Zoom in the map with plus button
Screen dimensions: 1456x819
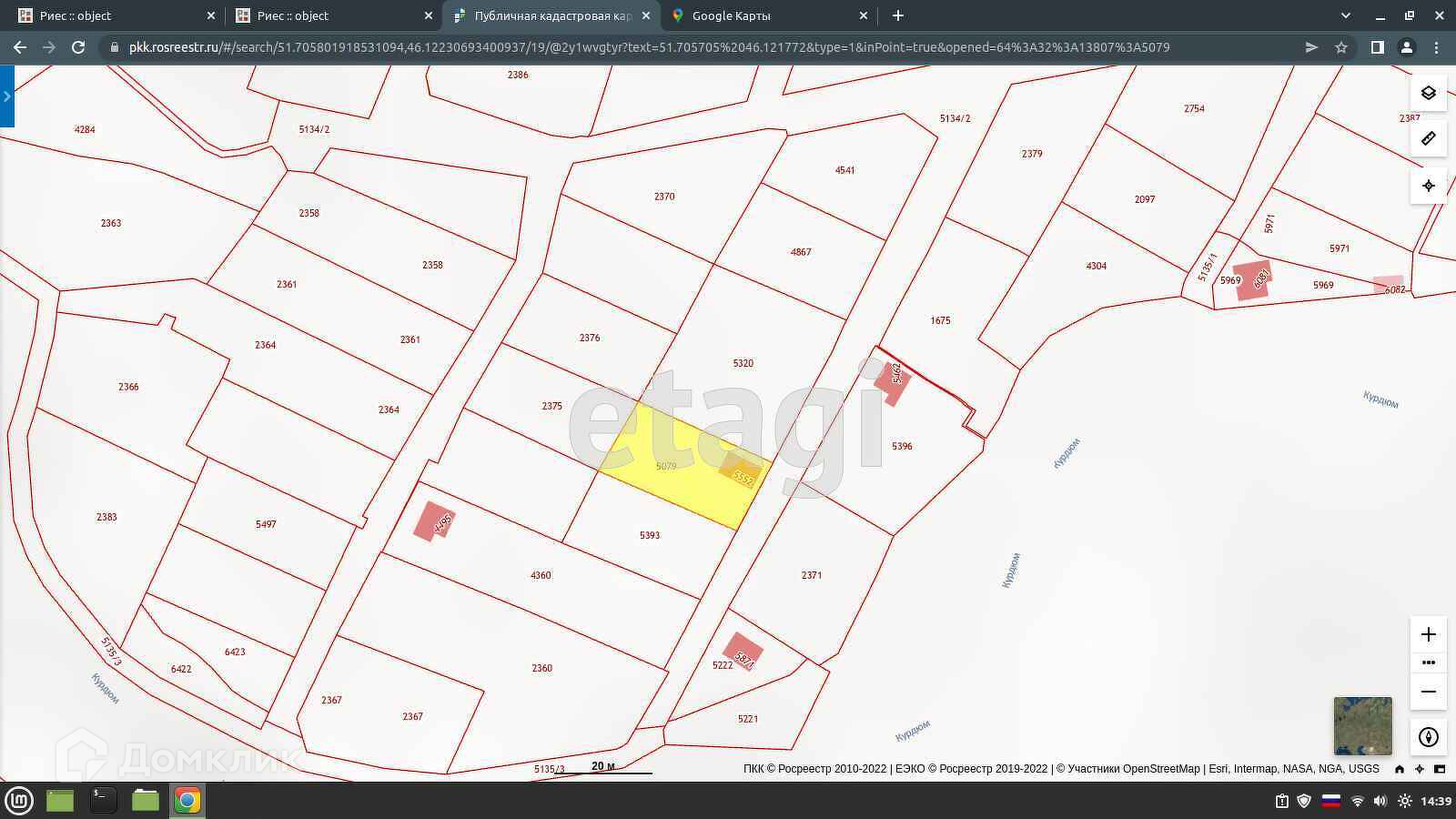pyautogui.click(x=1428, y=634)
